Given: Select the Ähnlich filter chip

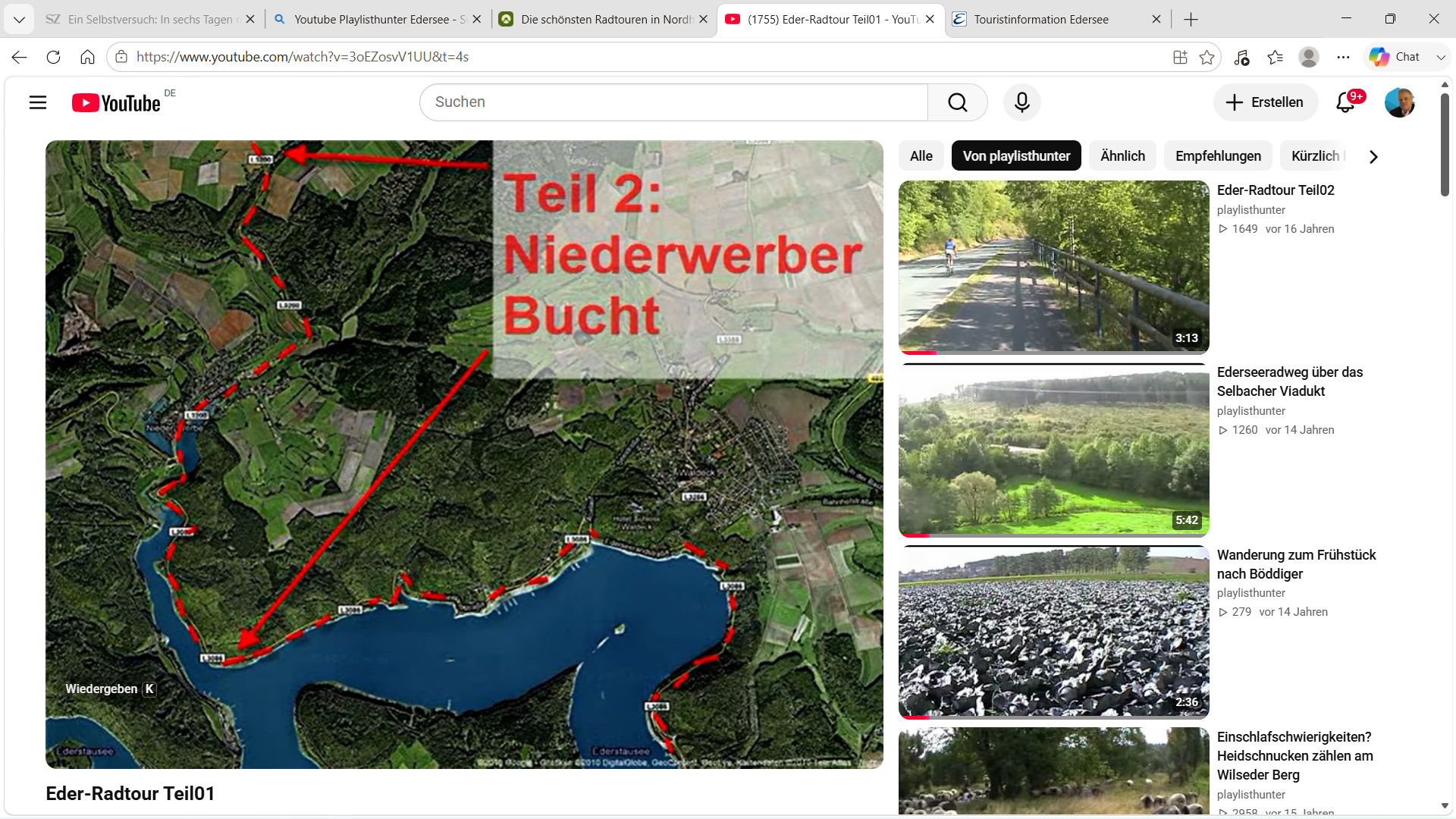Looking at the screenshot, I should click(1122, 156).
